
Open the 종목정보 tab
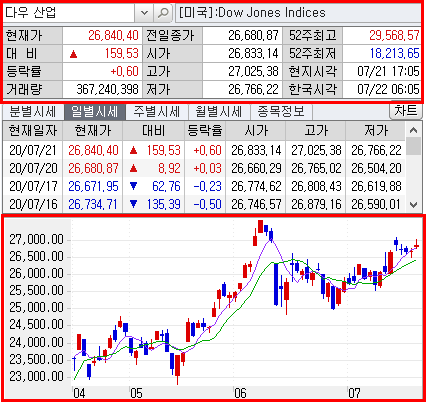click(x=281, y=112)
